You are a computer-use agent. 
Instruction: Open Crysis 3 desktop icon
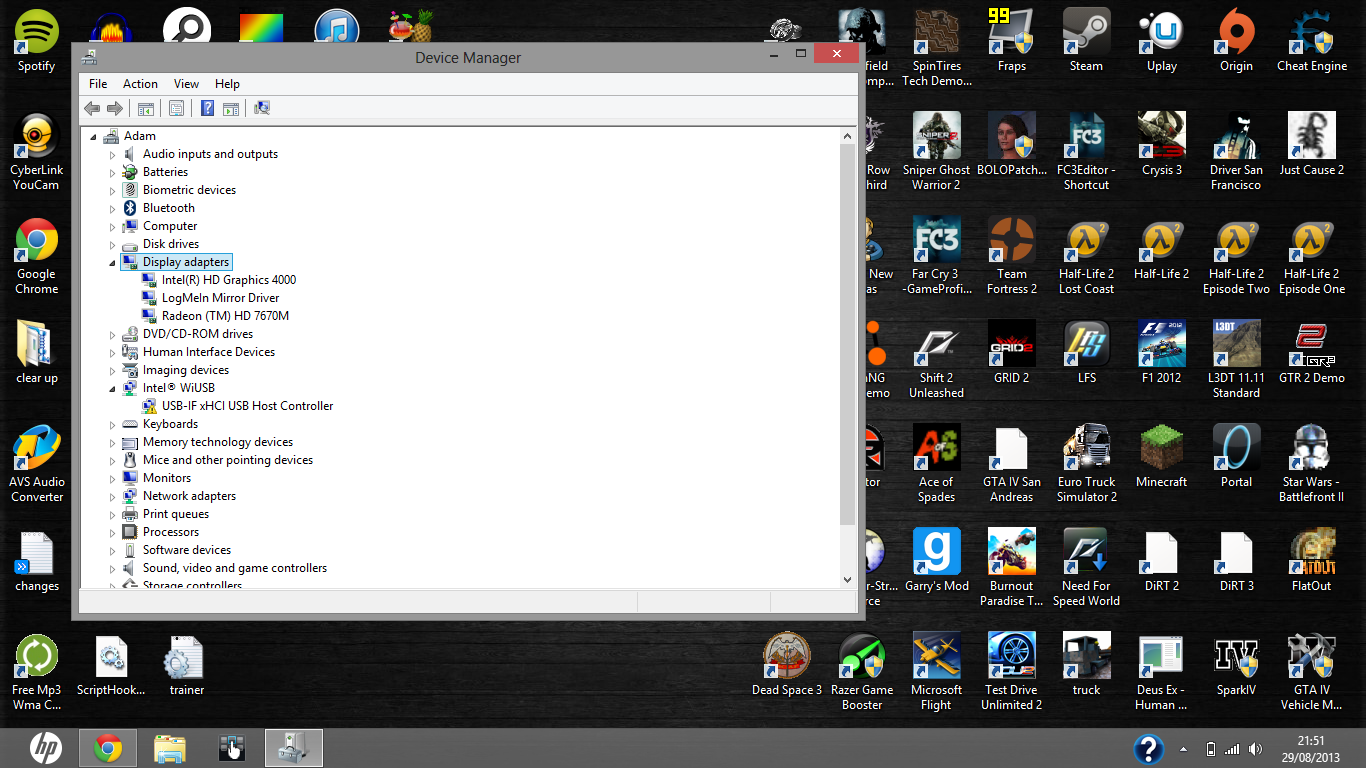[1162, 145]
